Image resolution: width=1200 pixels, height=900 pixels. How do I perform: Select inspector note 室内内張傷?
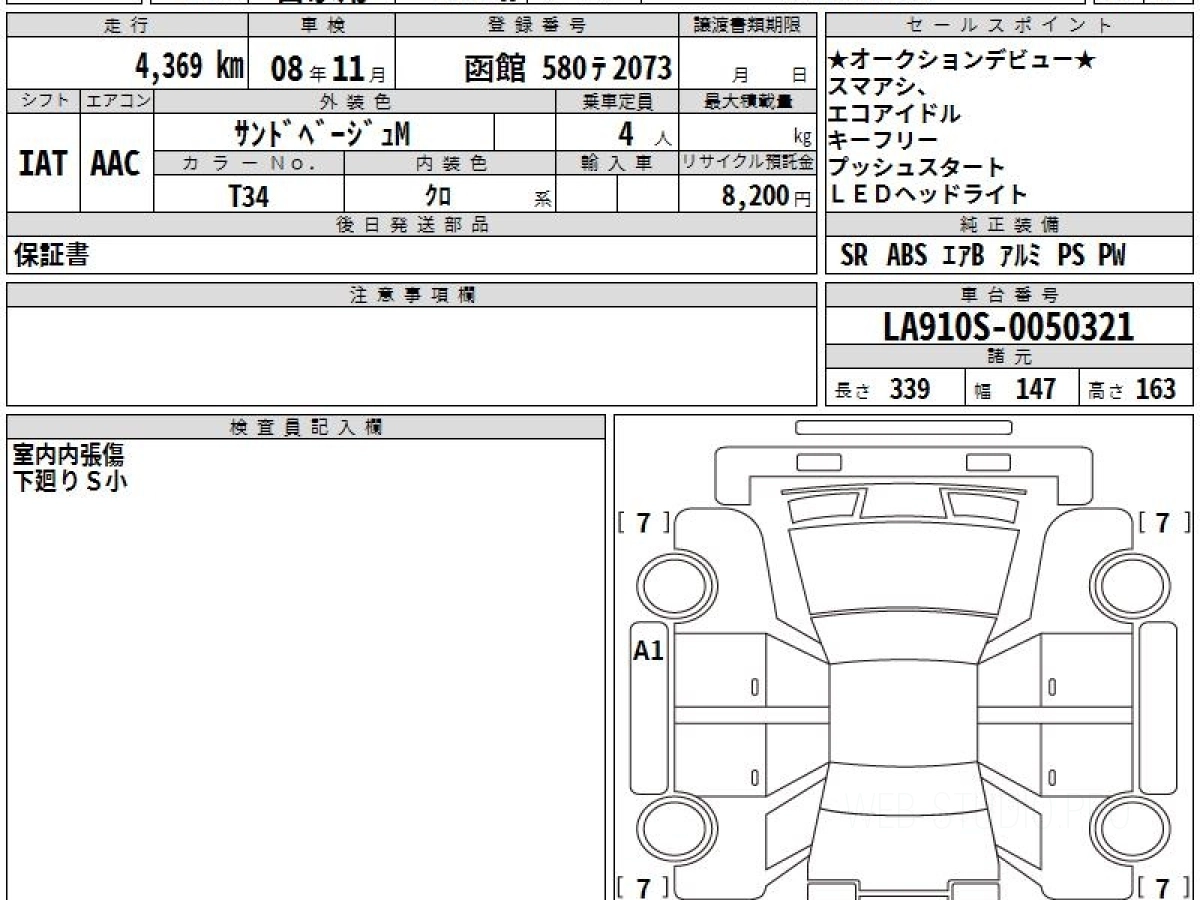(68, 456)
